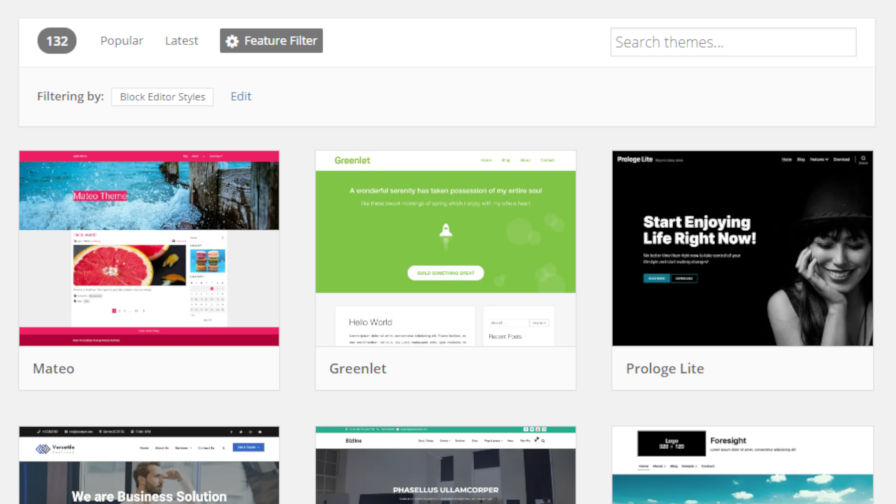Screen dimensions: 896x504
Task: Select the Prologe Lite theme name
Action: (x=664, y=369)
